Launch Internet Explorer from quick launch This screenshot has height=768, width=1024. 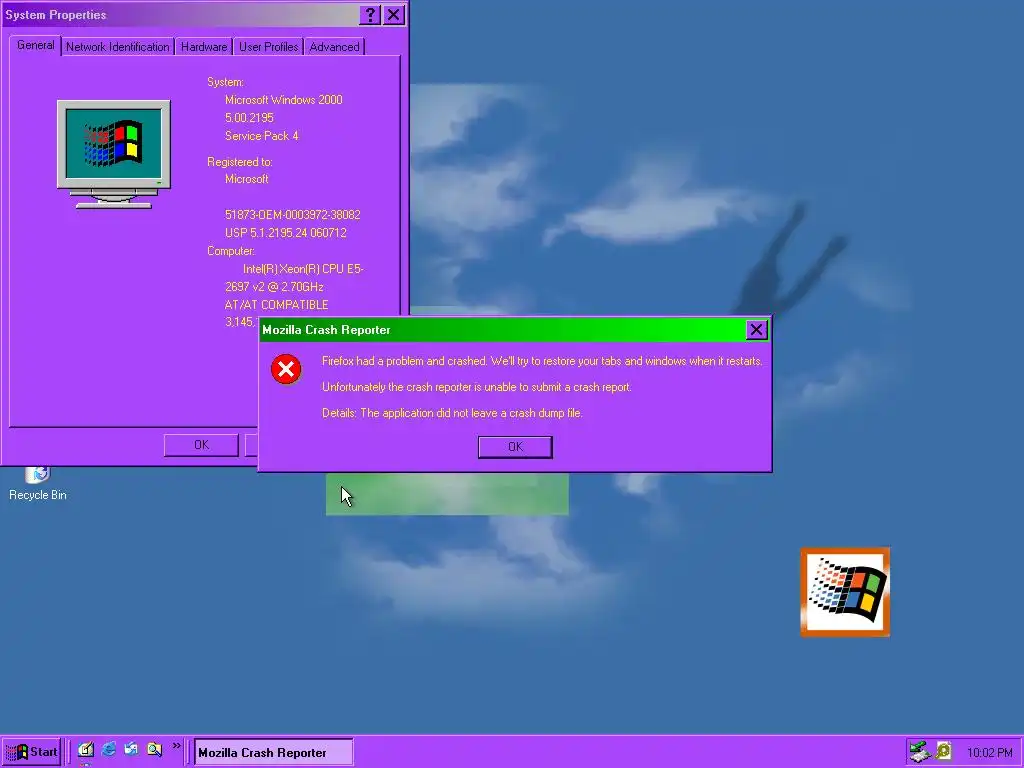pyautogui.click(x=108, y=750)
